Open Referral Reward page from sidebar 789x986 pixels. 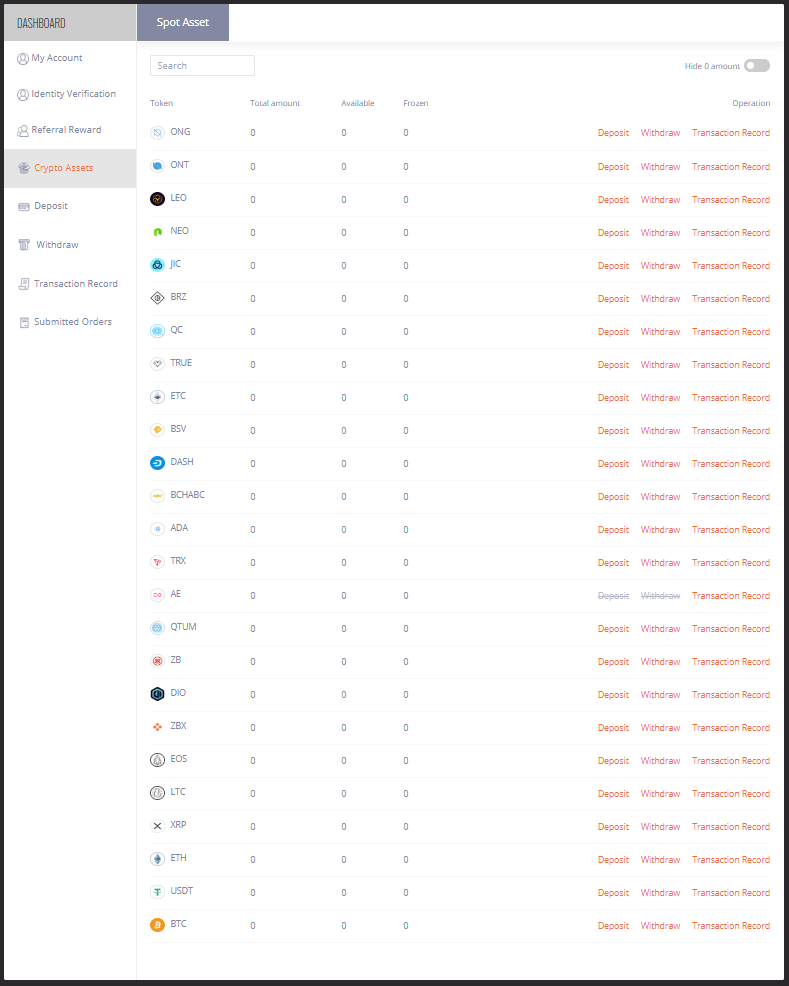[66, 130]
